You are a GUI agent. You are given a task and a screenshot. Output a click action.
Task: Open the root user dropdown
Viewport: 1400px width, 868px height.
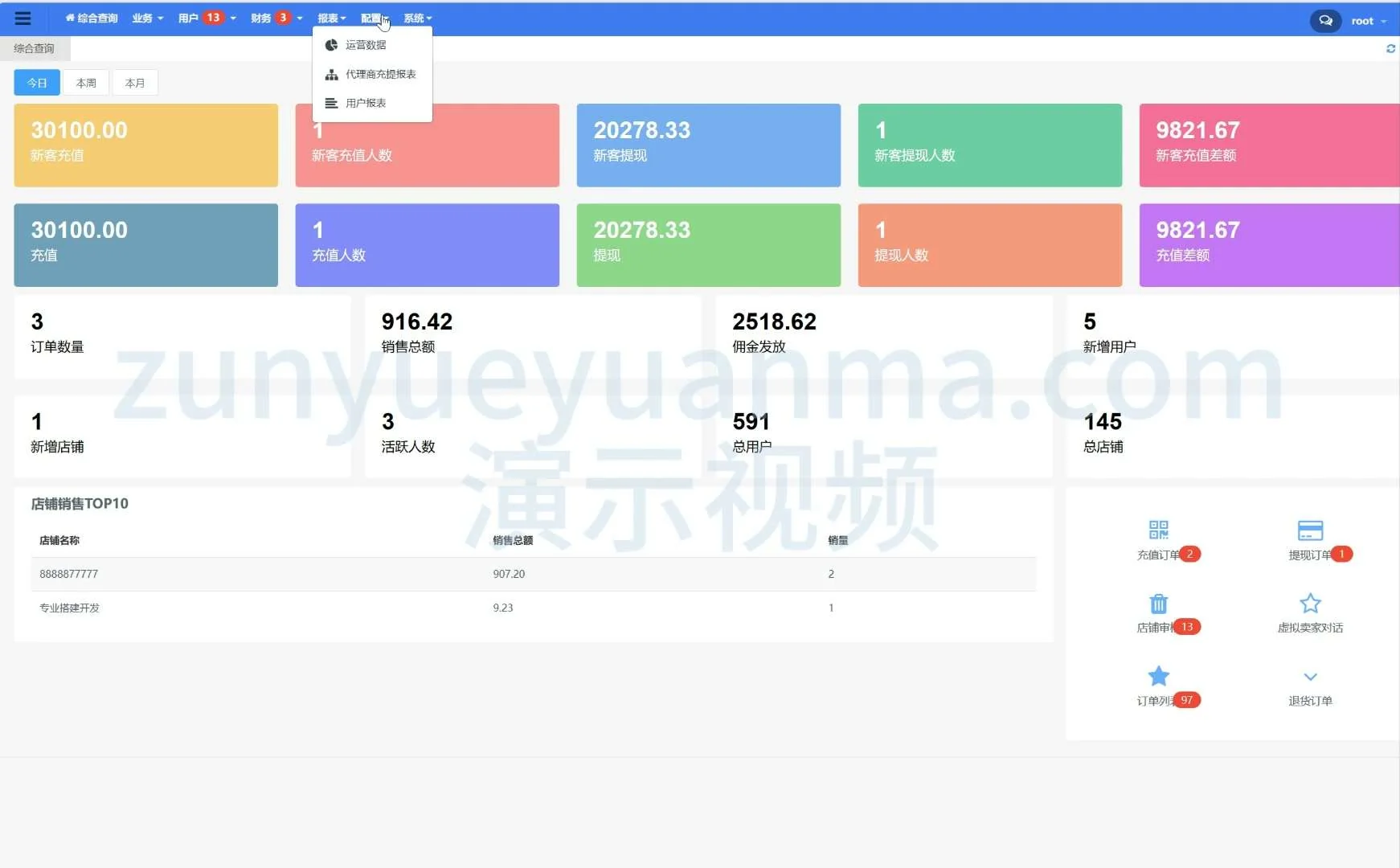pos(1368,21)
